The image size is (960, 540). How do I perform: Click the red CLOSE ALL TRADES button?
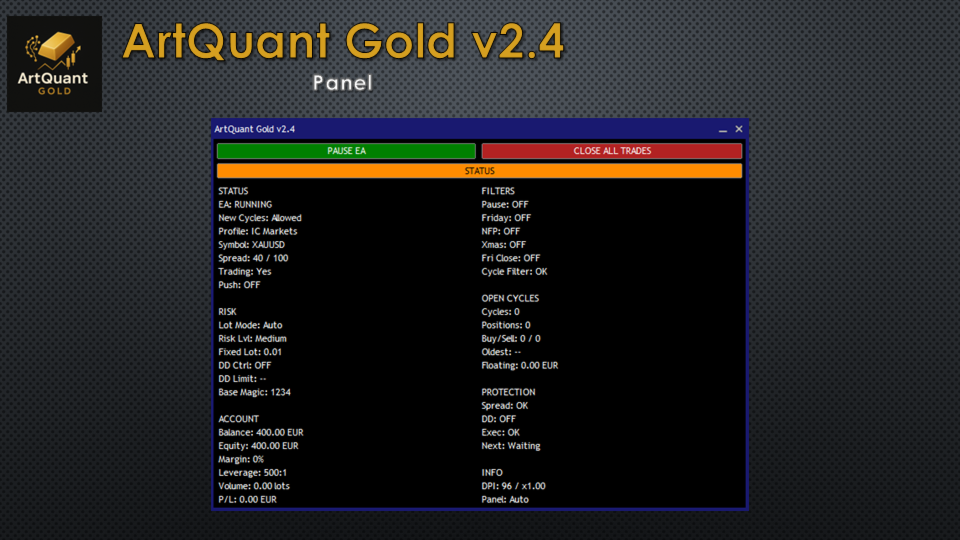pyautogui.click(x=612, y=151)
